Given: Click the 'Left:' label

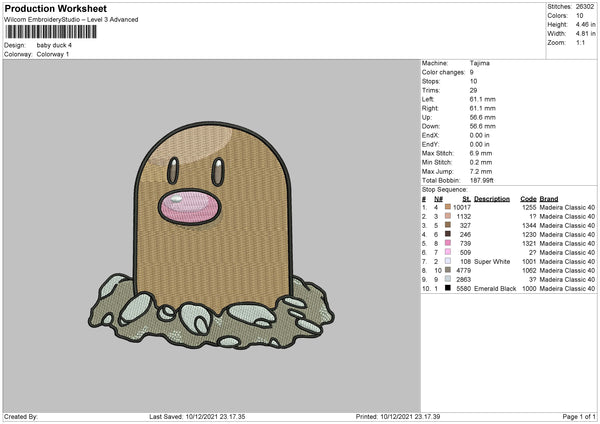Looking at the screenshot, I should (427, 99).
